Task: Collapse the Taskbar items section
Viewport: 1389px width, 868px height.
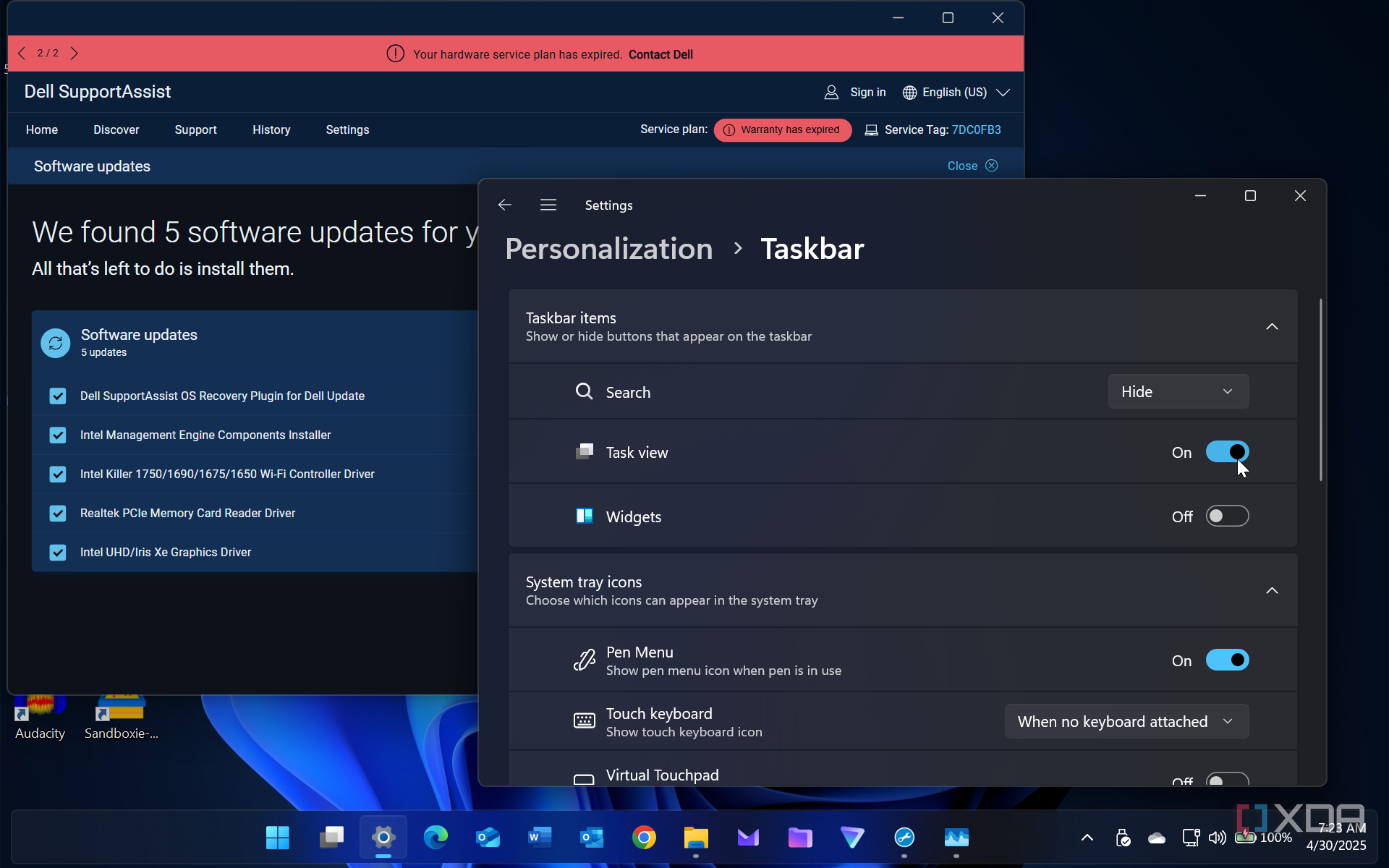Action: (1272, 327)
